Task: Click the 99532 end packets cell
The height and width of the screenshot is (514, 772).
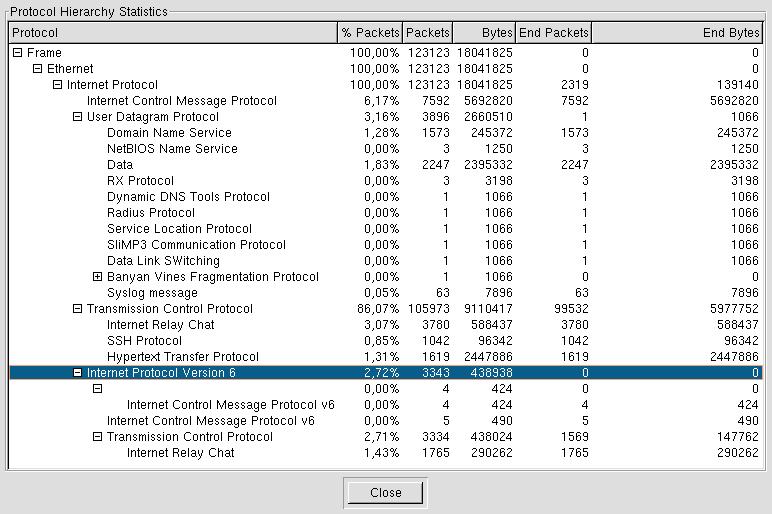Action: [x=571, y=309]
